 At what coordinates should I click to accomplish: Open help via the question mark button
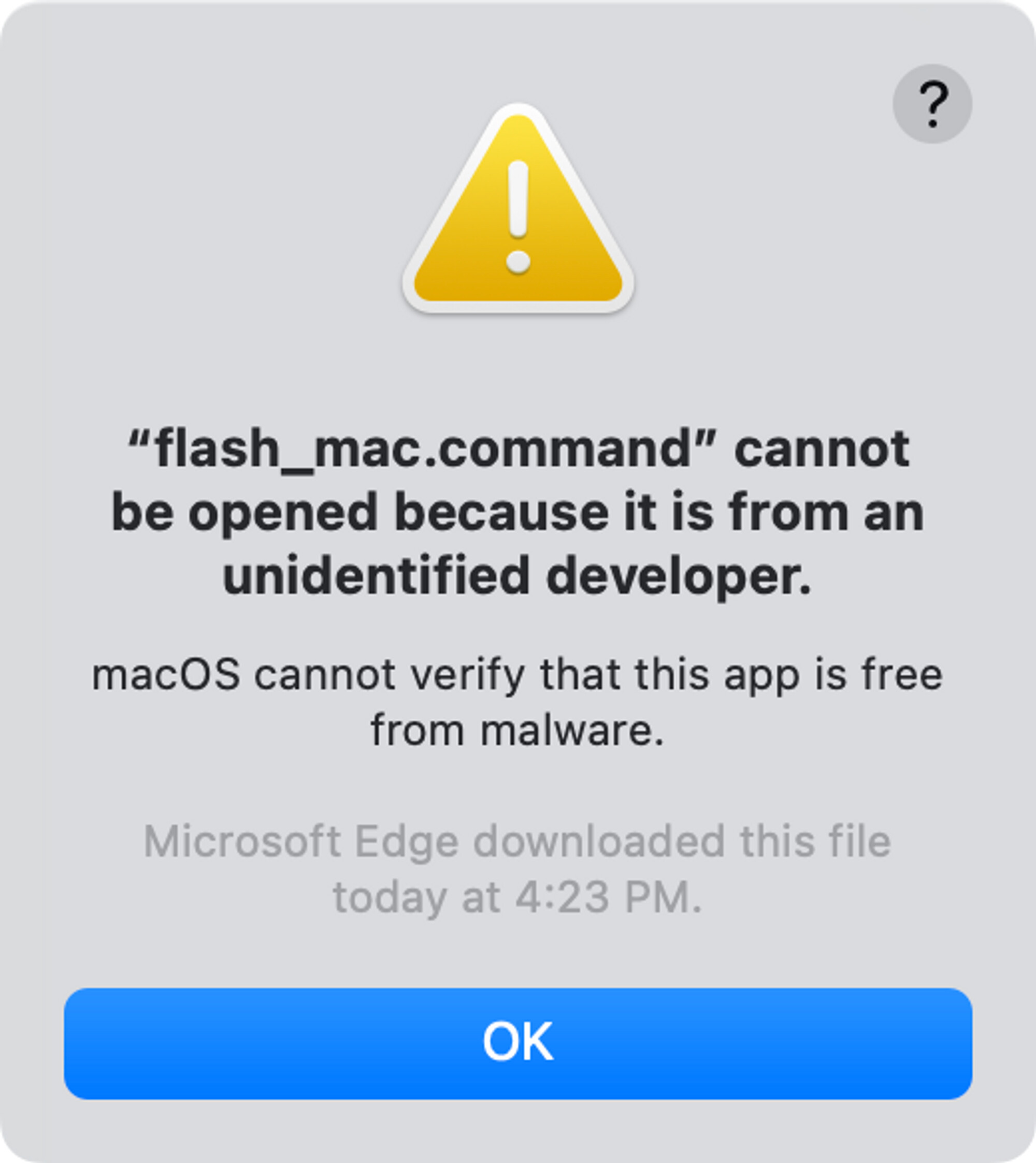[932, 104]
